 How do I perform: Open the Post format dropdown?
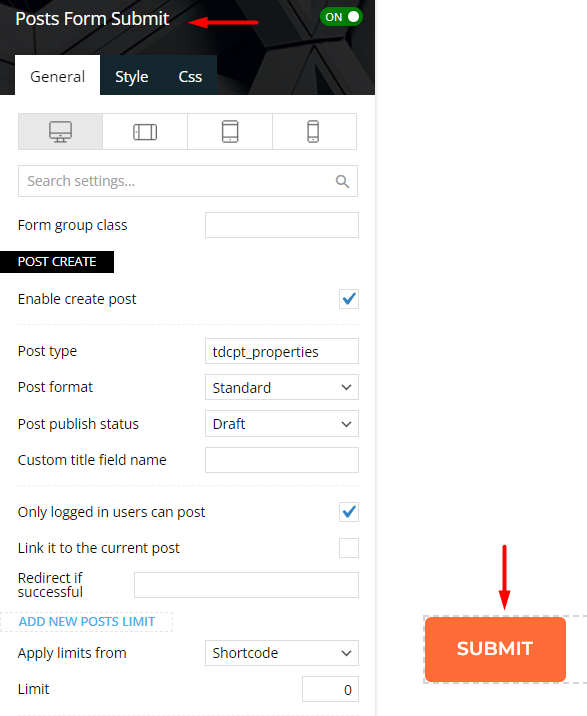tap(282, 387)
